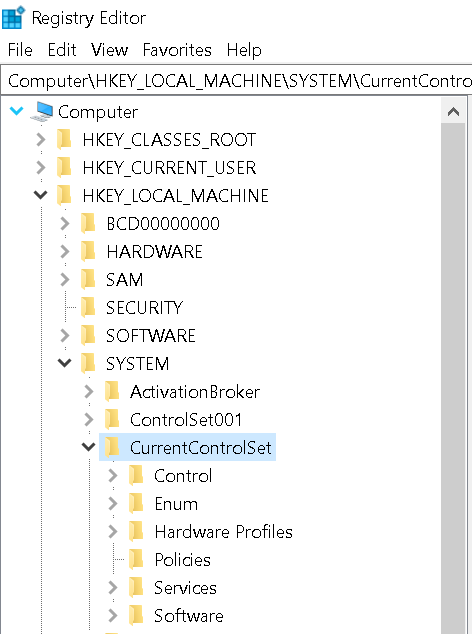Screen dimensions: 472x634
Task: Select the HKEY_CLASSES_ROOT label
Action: (169, 140)
